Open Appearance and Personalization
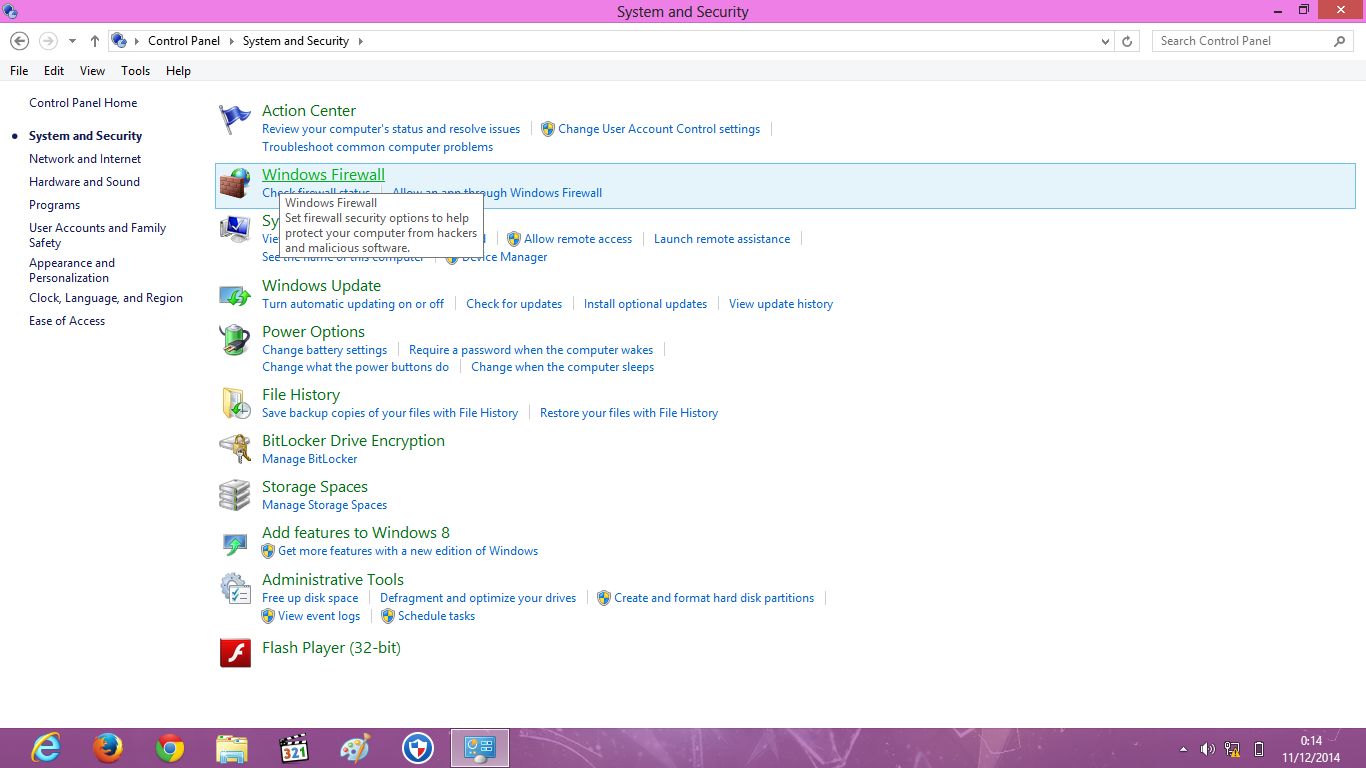Screen dimensions: 1366x768 pos(72,270)
